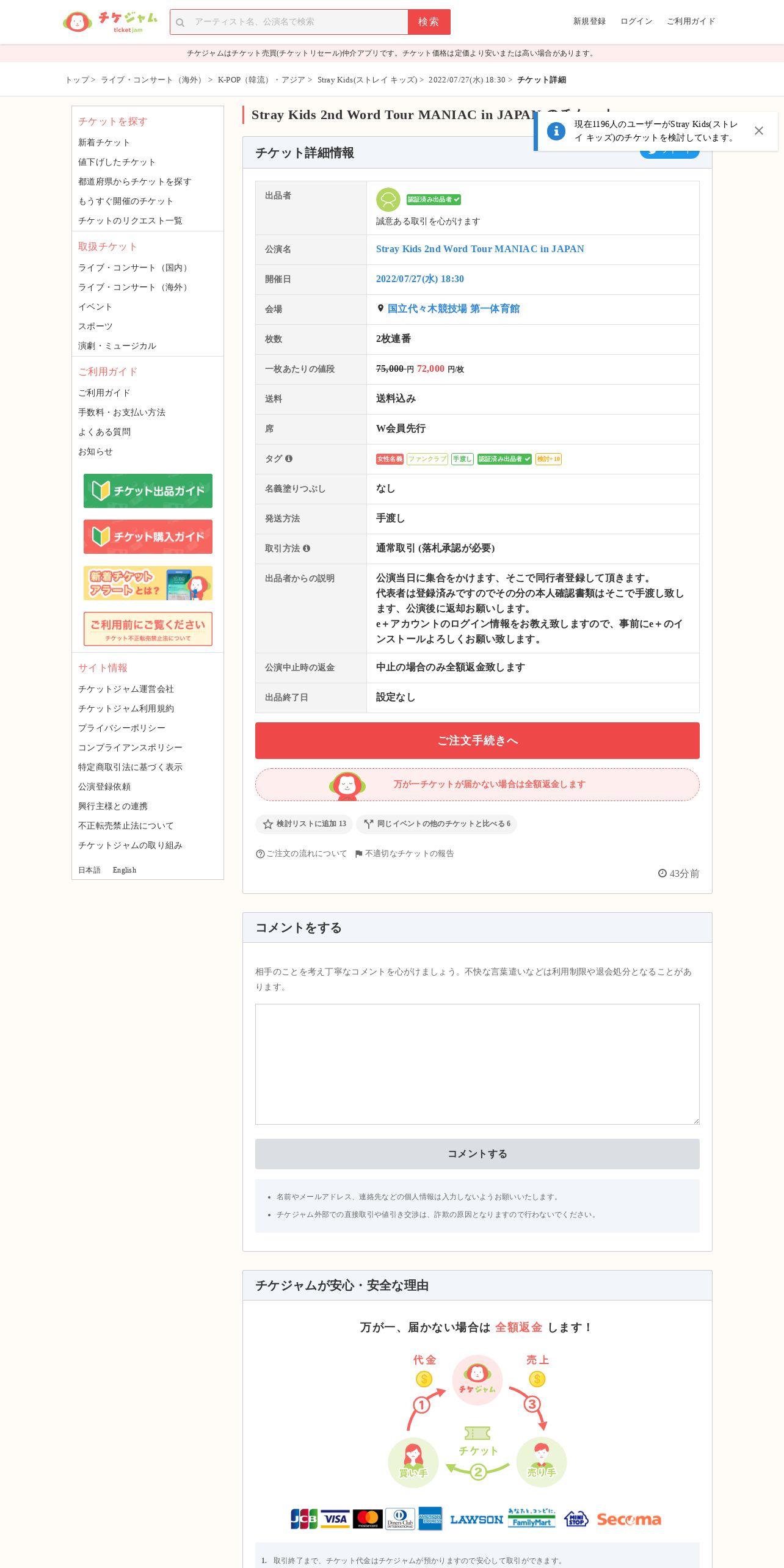Open プライバシーポリシー link
The image size is (784, 1568).
(122, 728)
